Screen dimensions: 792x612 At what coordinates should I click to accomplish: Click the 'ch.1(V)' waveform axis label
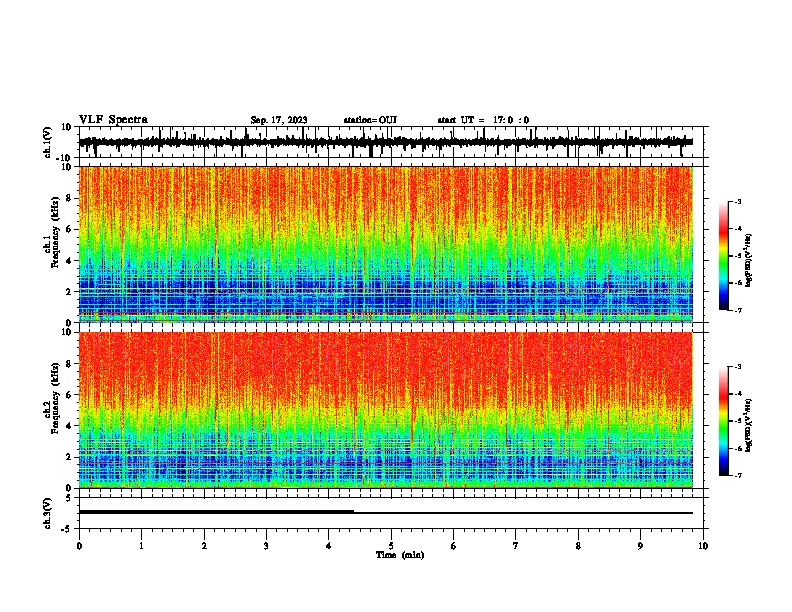[48, 142]
